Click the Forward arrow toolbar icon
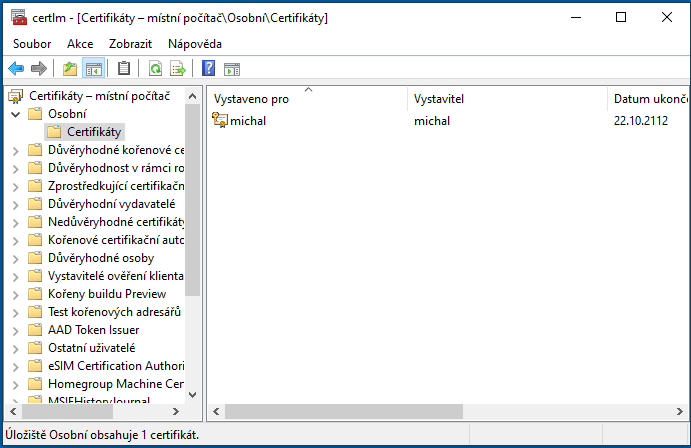 39,69
